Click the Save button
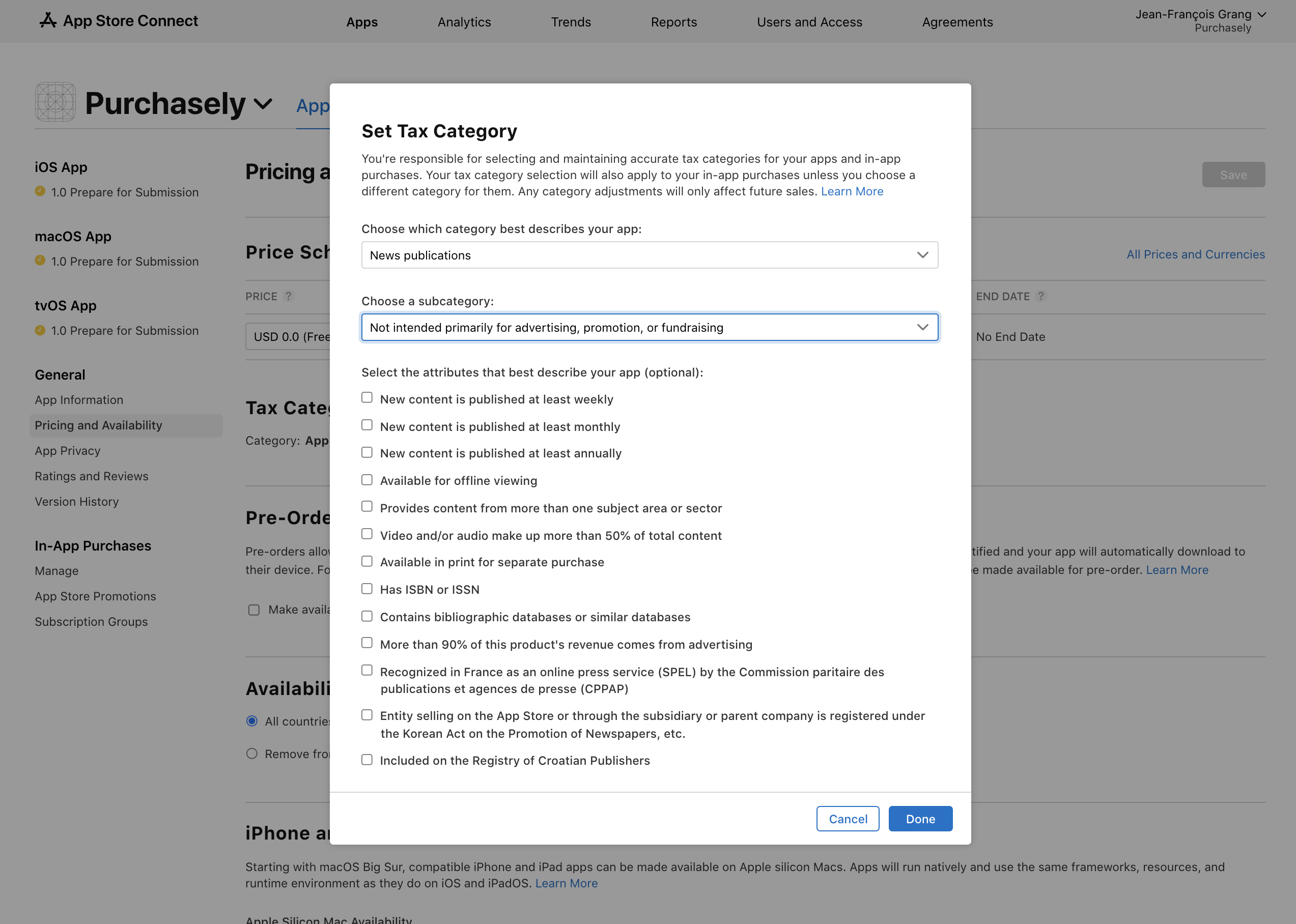Image resolution: width=1296 pixels, height=924 pixels. [1233, 175]
